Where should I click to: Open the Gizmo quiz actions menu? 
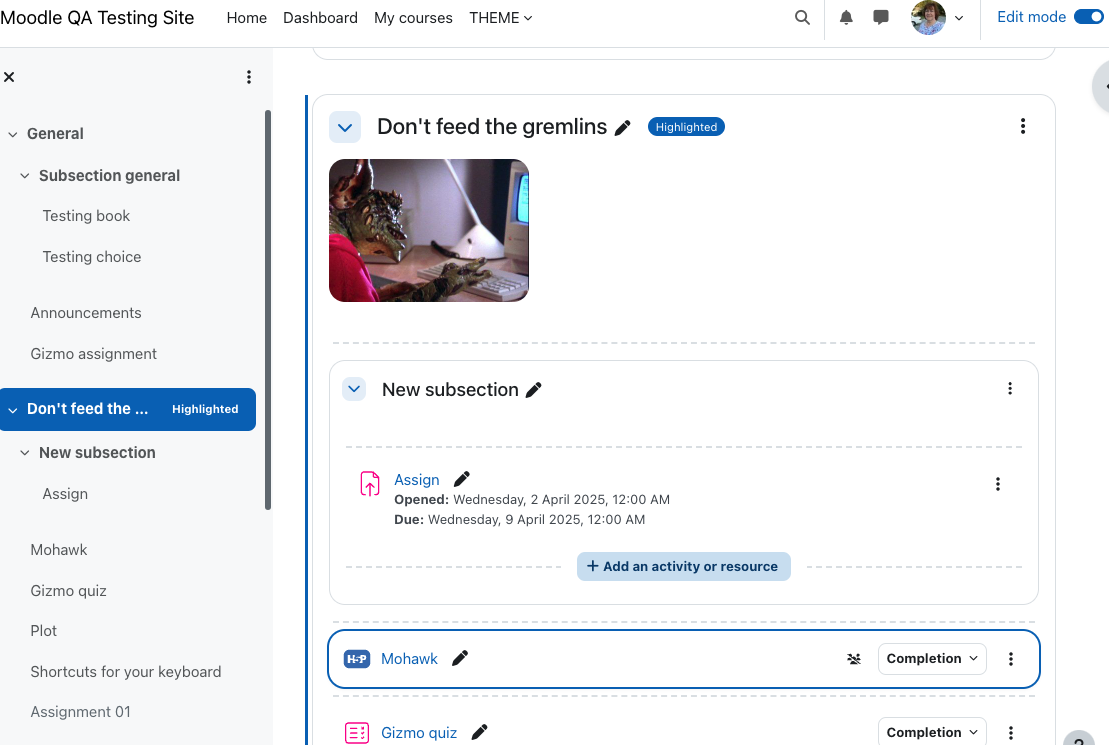pyautogui.click(x=1011, y=732)
